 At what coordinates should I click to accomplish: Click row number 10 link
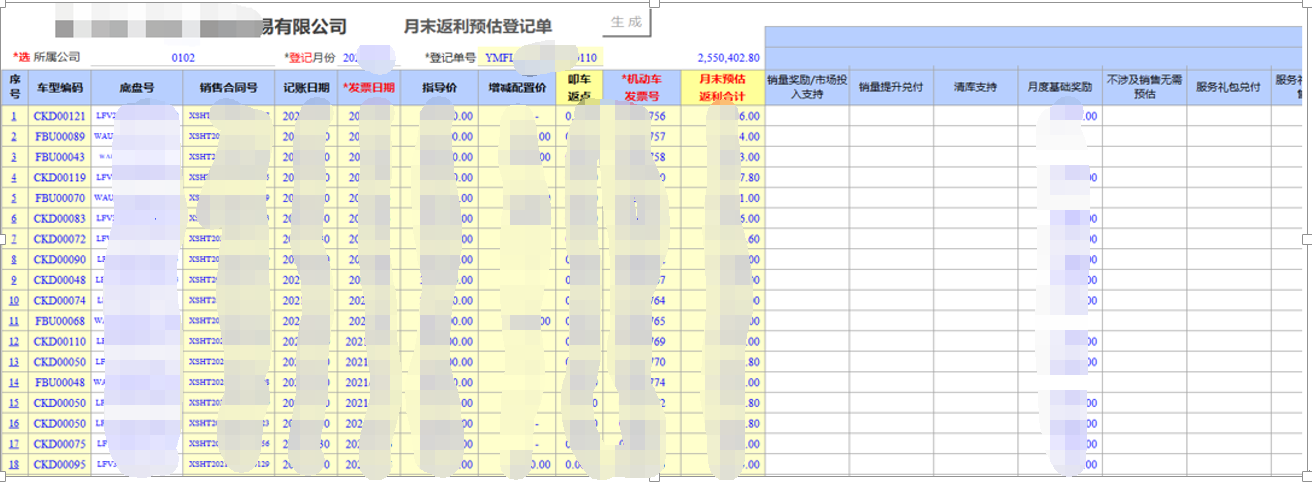tap(14, 300)
